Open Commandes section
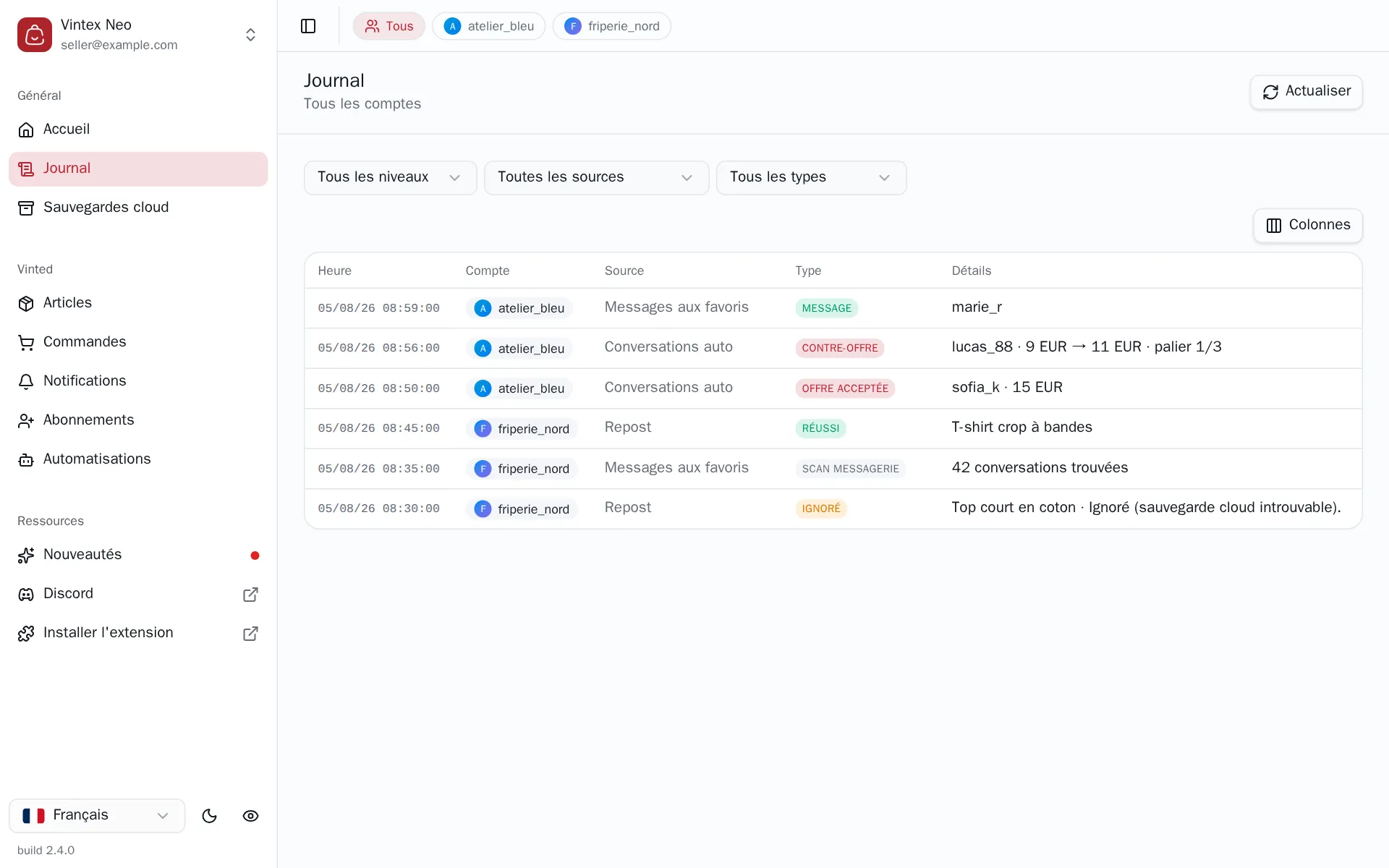Screen dimensions: 1389x868 pyautogui.click(x=138, y=342)
